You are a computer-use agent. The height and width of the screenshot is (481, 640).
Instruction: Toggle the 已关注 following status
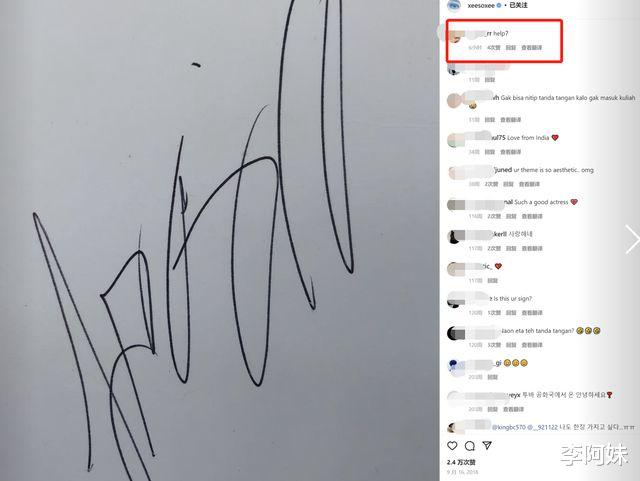coord(518,5)
